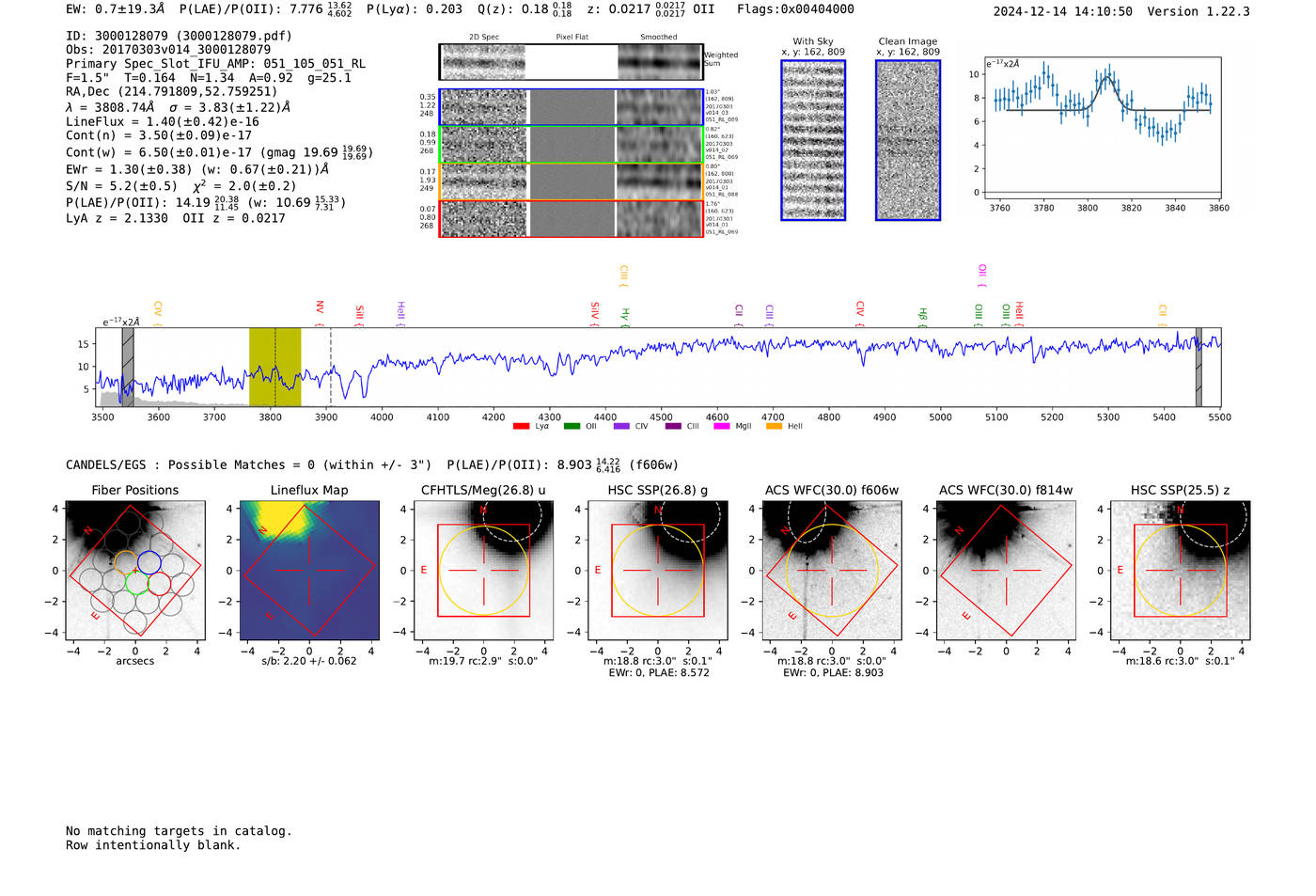The width and height of the screenshot is (1316, 896).
Task: Click the EW: 0.7±19.3Å header value
Action: pos(115,9)
